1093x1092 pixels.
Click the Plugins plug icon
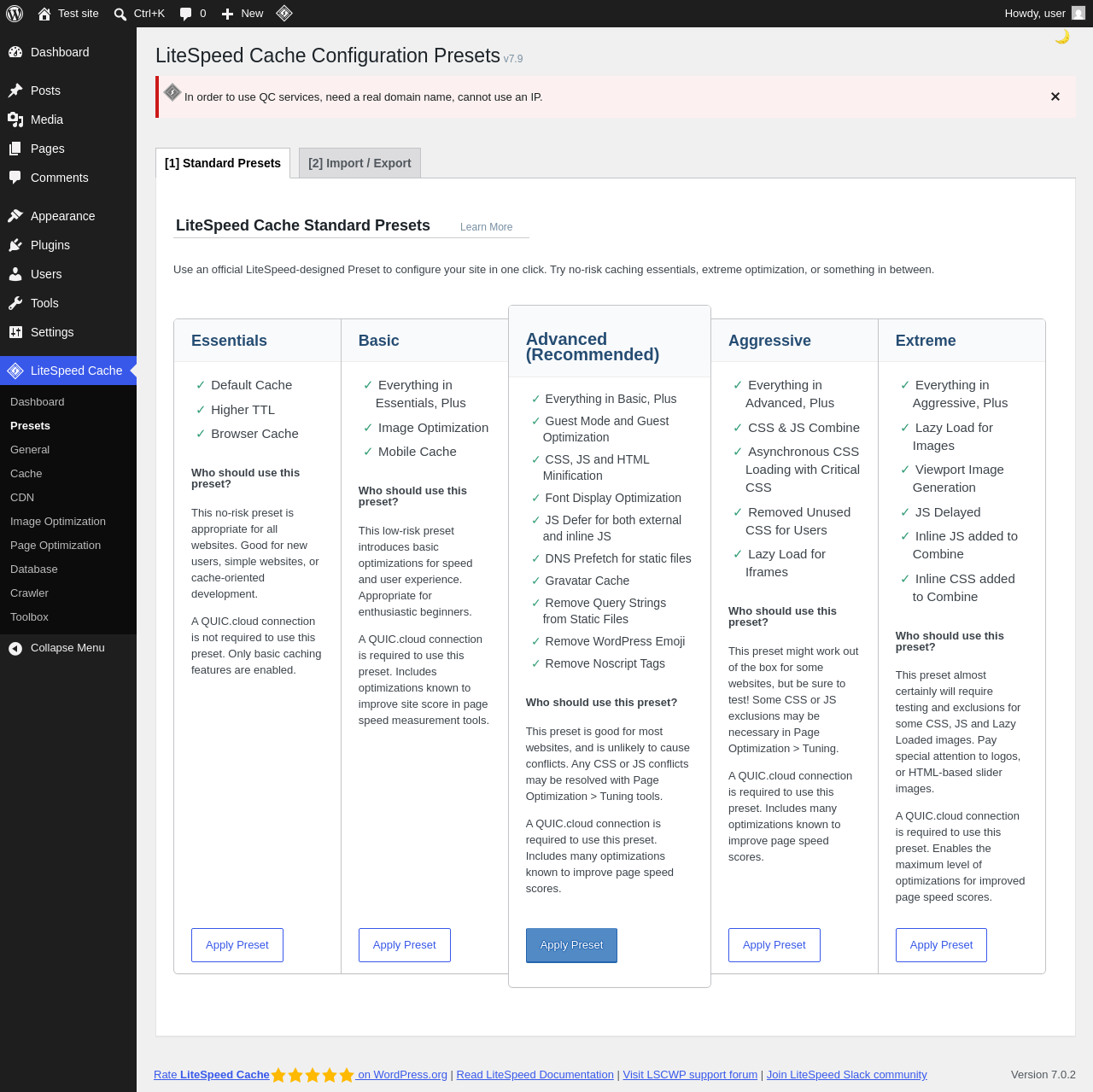(15, 245)
